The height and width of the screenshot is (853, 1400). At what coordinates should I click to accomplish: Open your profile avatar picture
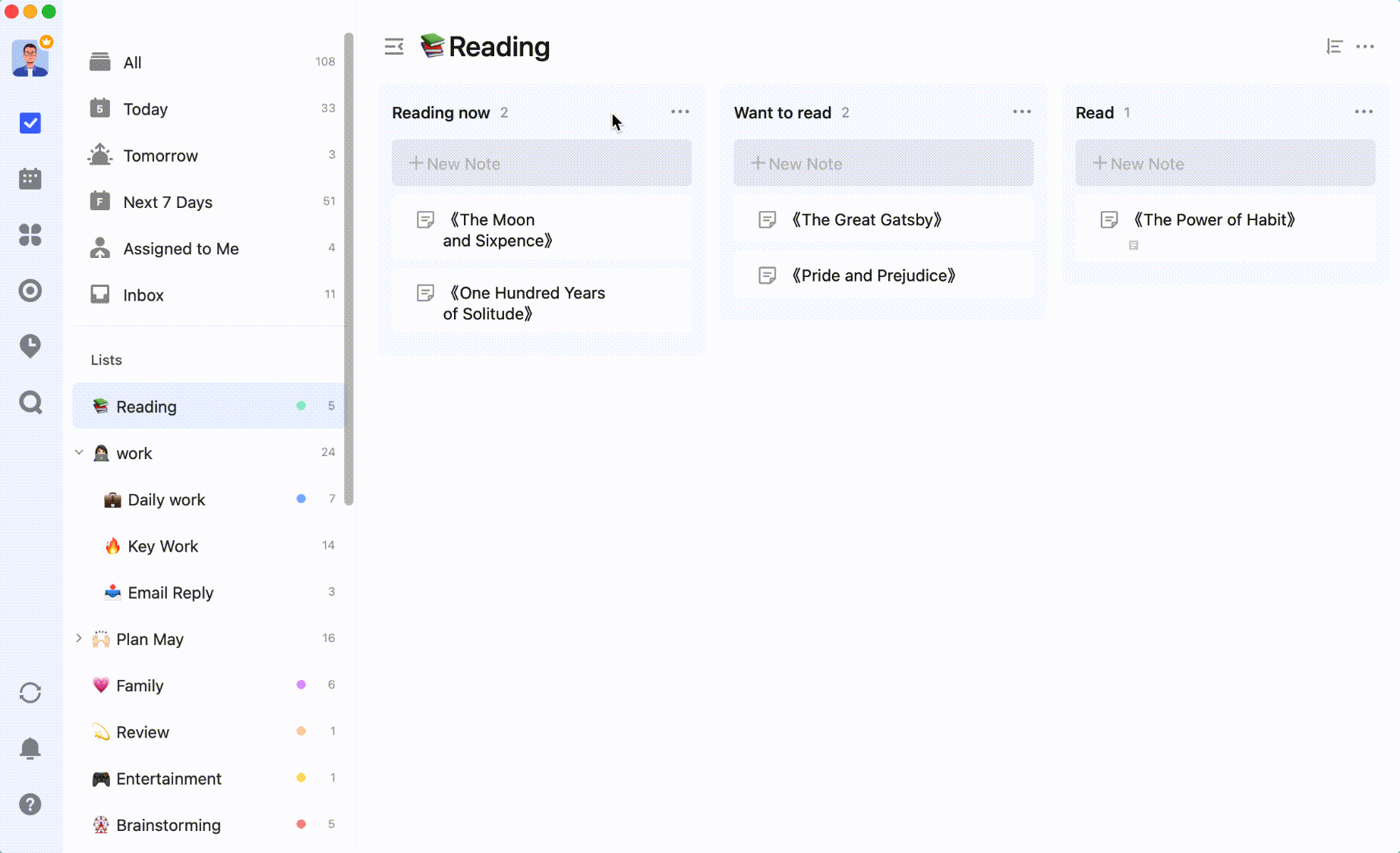[x=29, y=58]
